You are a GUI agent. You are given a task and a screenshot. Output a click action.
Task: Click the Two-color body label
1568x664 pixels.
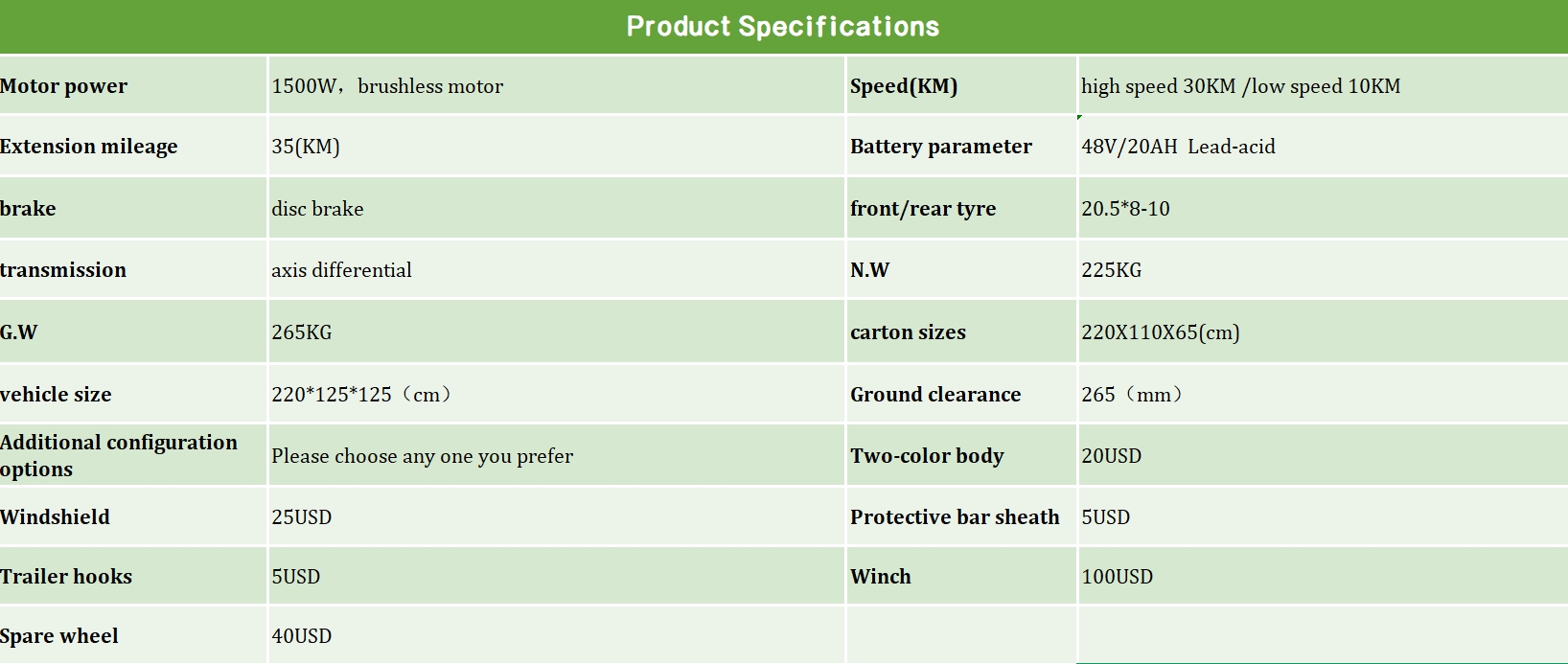tap(927, 456)
